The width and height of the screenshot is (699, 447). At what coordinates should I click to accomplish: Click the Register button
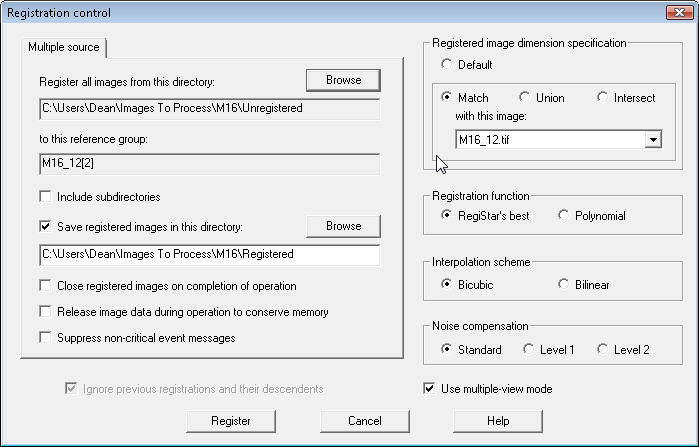[x=231, y=421]
